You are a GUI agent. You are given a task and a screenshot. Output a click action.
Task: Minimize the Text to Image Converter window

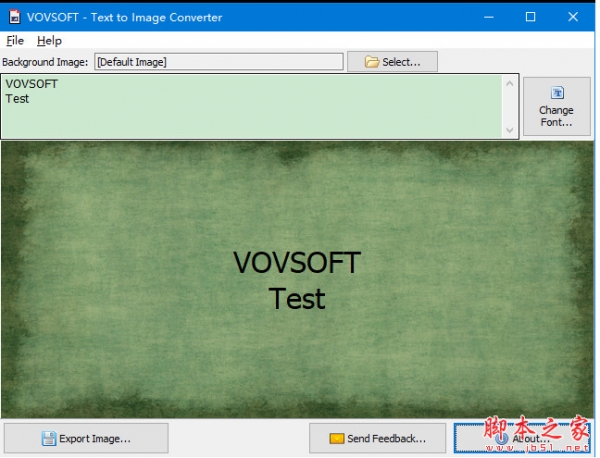pyautogui.click(x=489, y=17)
